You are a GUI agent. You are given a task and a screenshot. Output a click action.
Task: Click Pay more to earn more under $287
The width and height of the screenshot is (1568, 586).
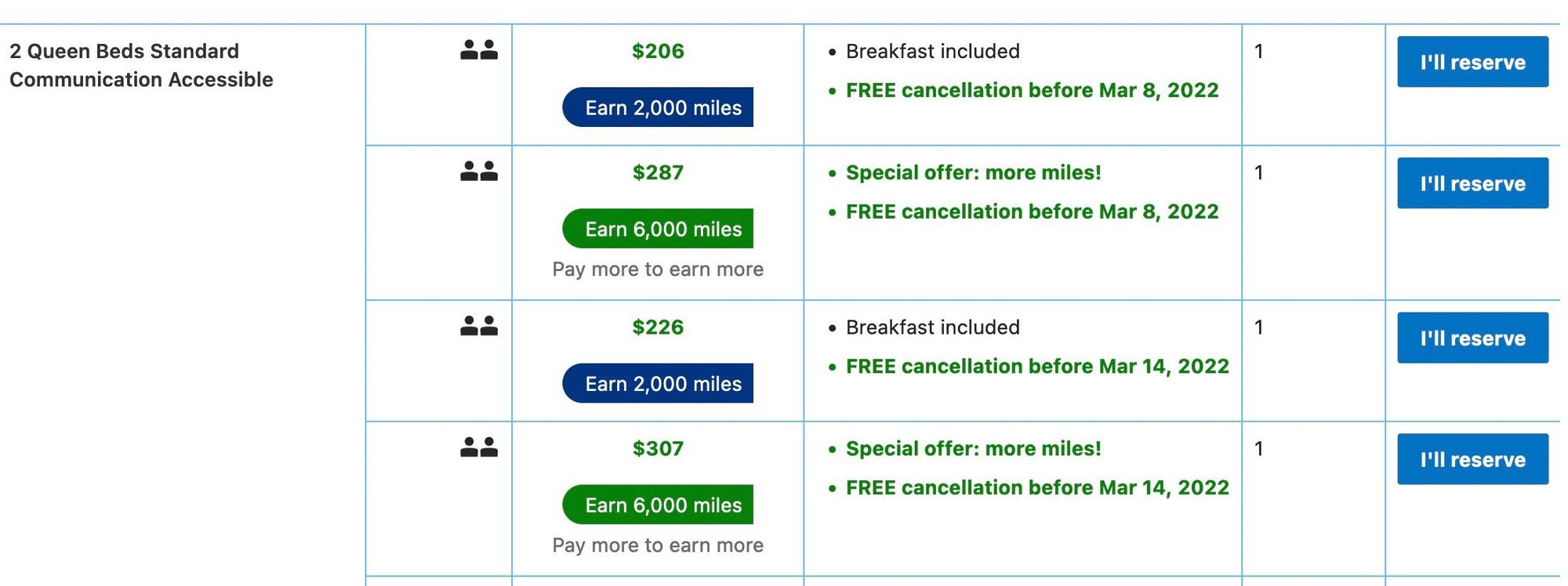coord(658,269)
